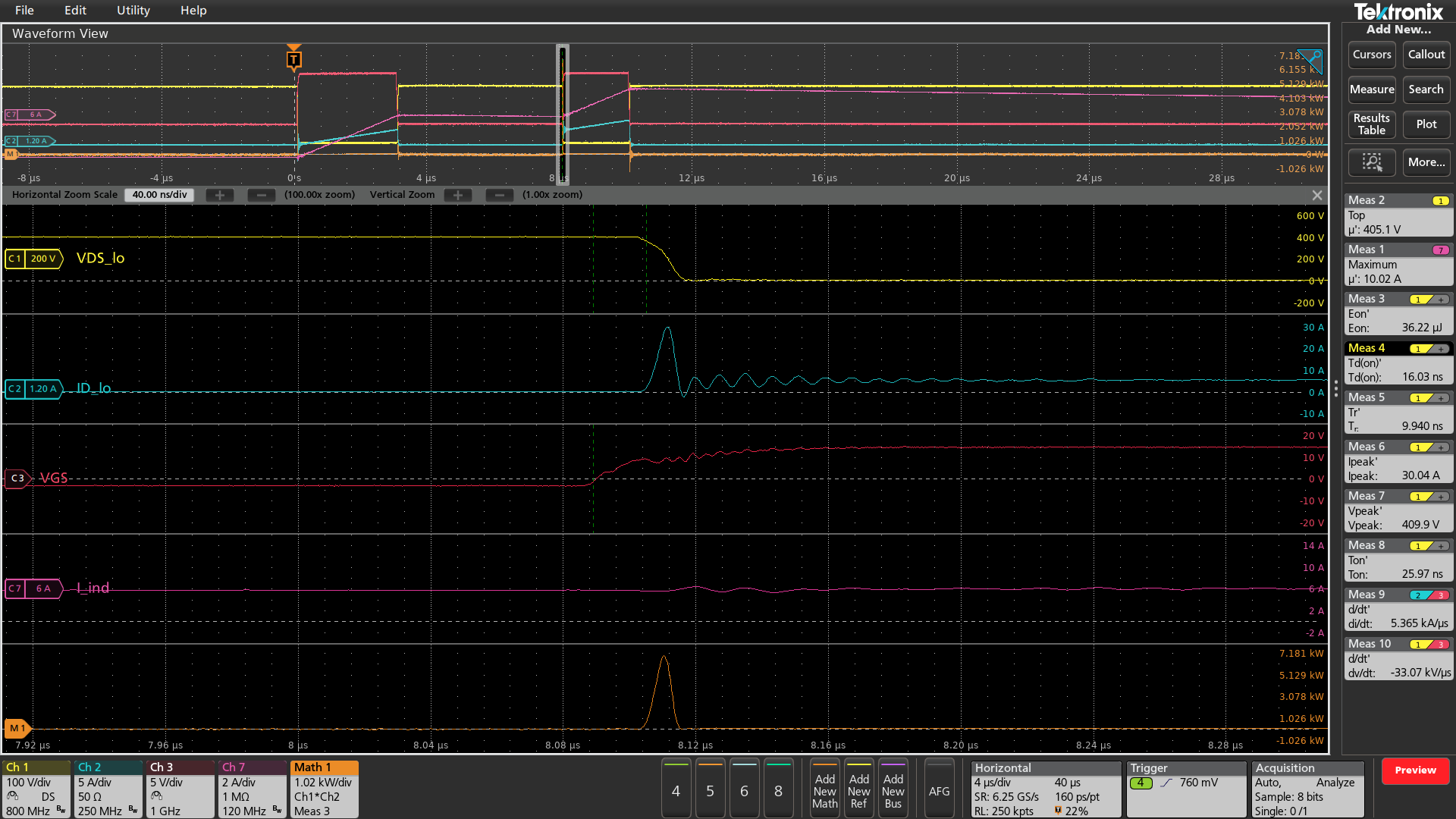
Task: Turn on channel 4 button
Action: pos(676,790)
